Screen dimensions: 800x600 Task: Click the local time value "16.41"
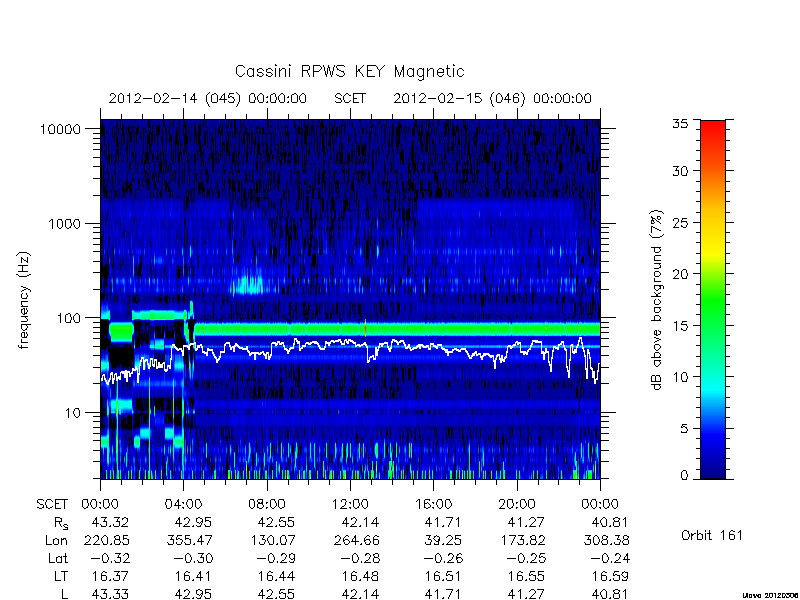click(x=194, y=576)
